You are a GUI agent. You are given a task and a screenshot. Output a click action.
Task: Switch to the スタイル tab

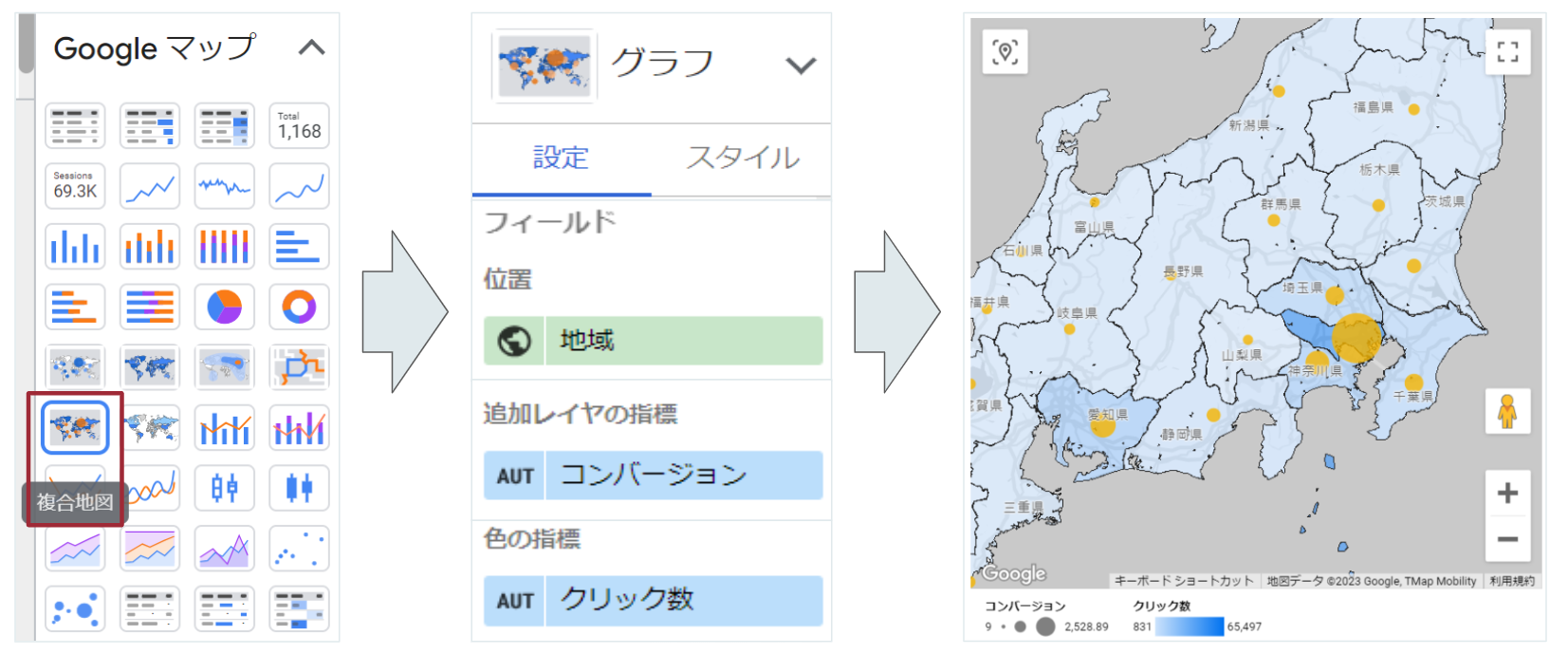coord(743,158)
